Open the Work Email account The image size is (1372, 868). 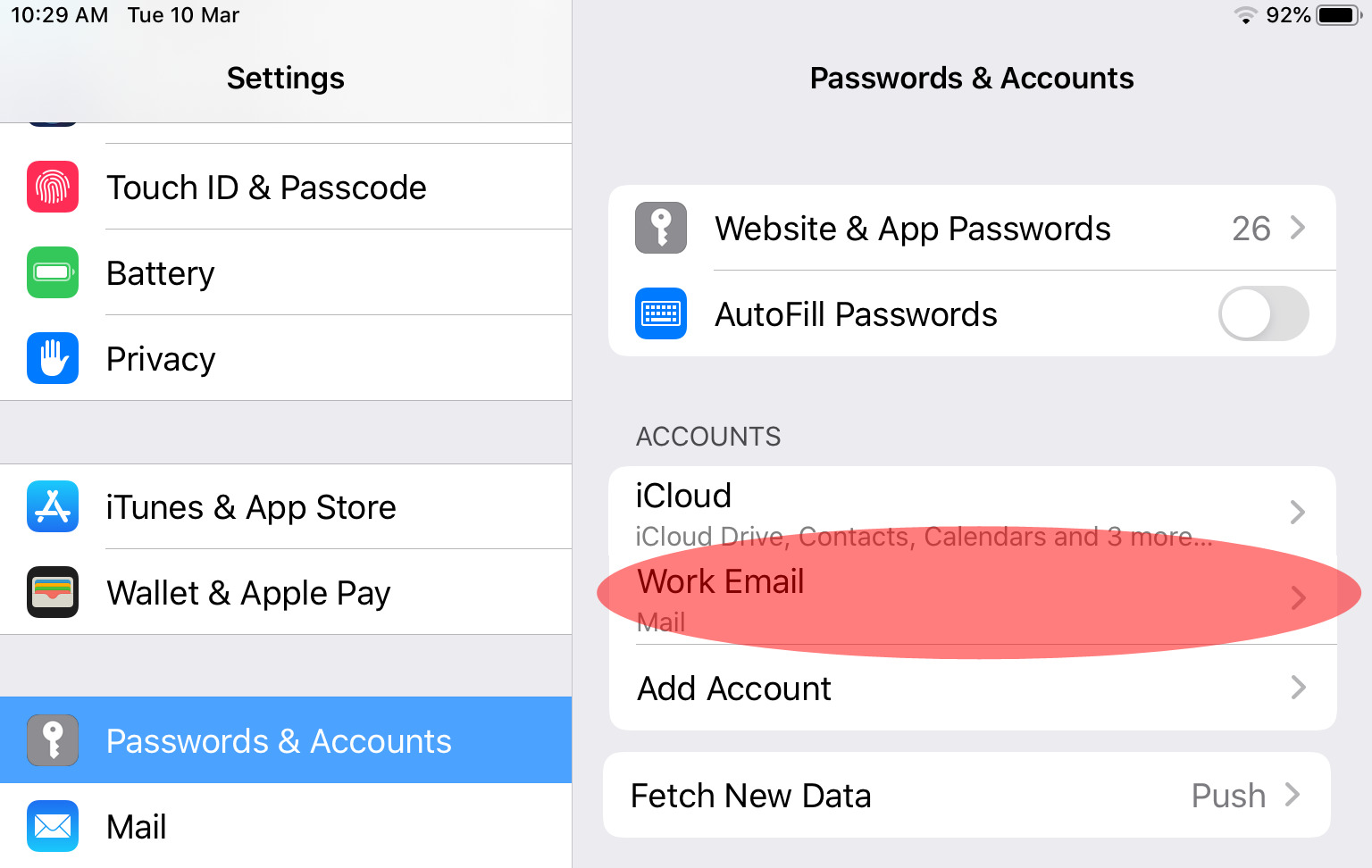[x=973, y=597]
